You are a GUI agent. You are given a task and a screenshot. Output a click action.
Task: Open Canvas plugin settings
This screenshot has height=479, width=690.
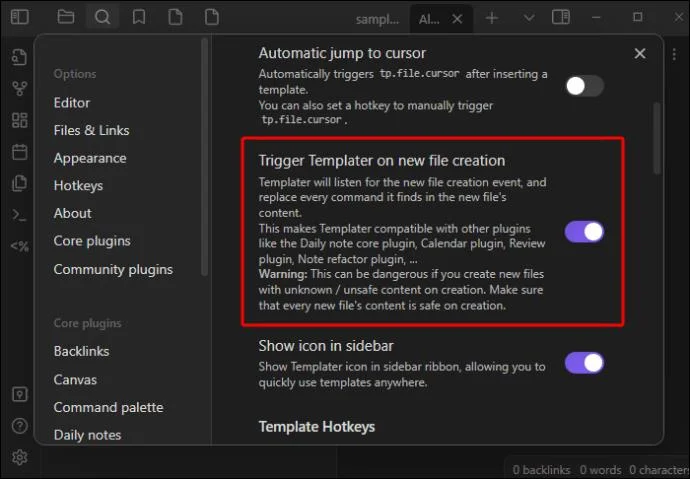[75, 380]
